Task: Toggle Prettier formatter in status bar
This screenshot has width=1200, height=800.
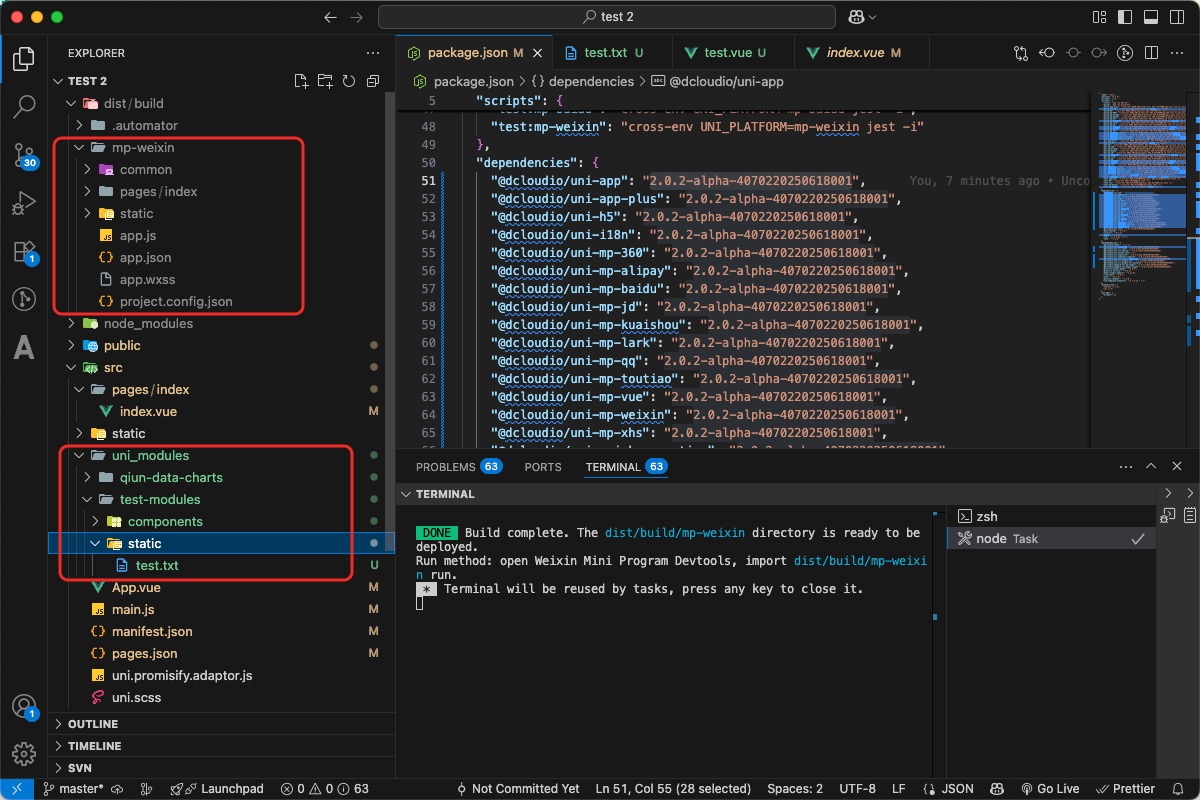Action: [x=1125, y=789]
